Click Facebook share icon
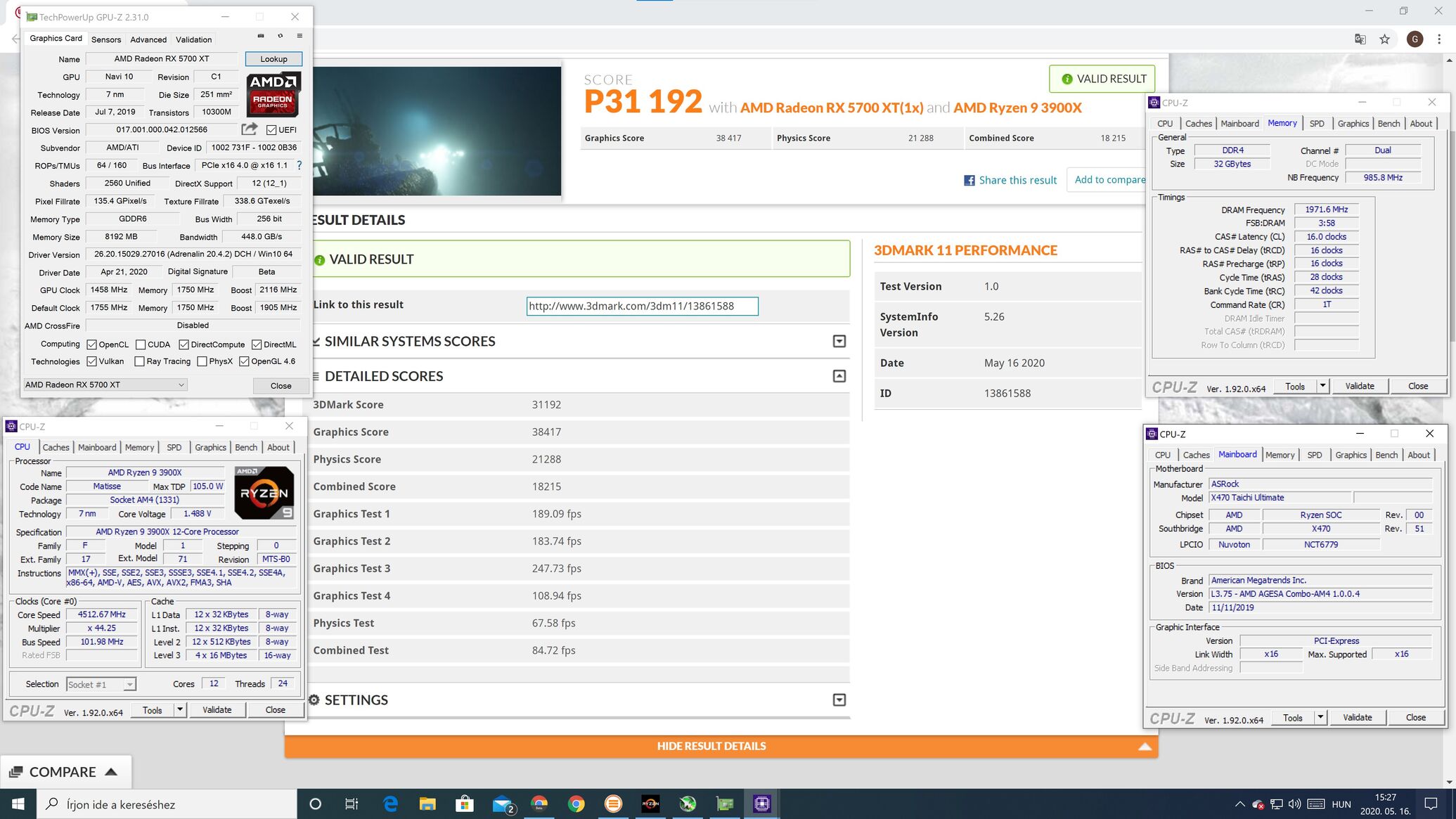1456x819 pixels. [969, 181]
